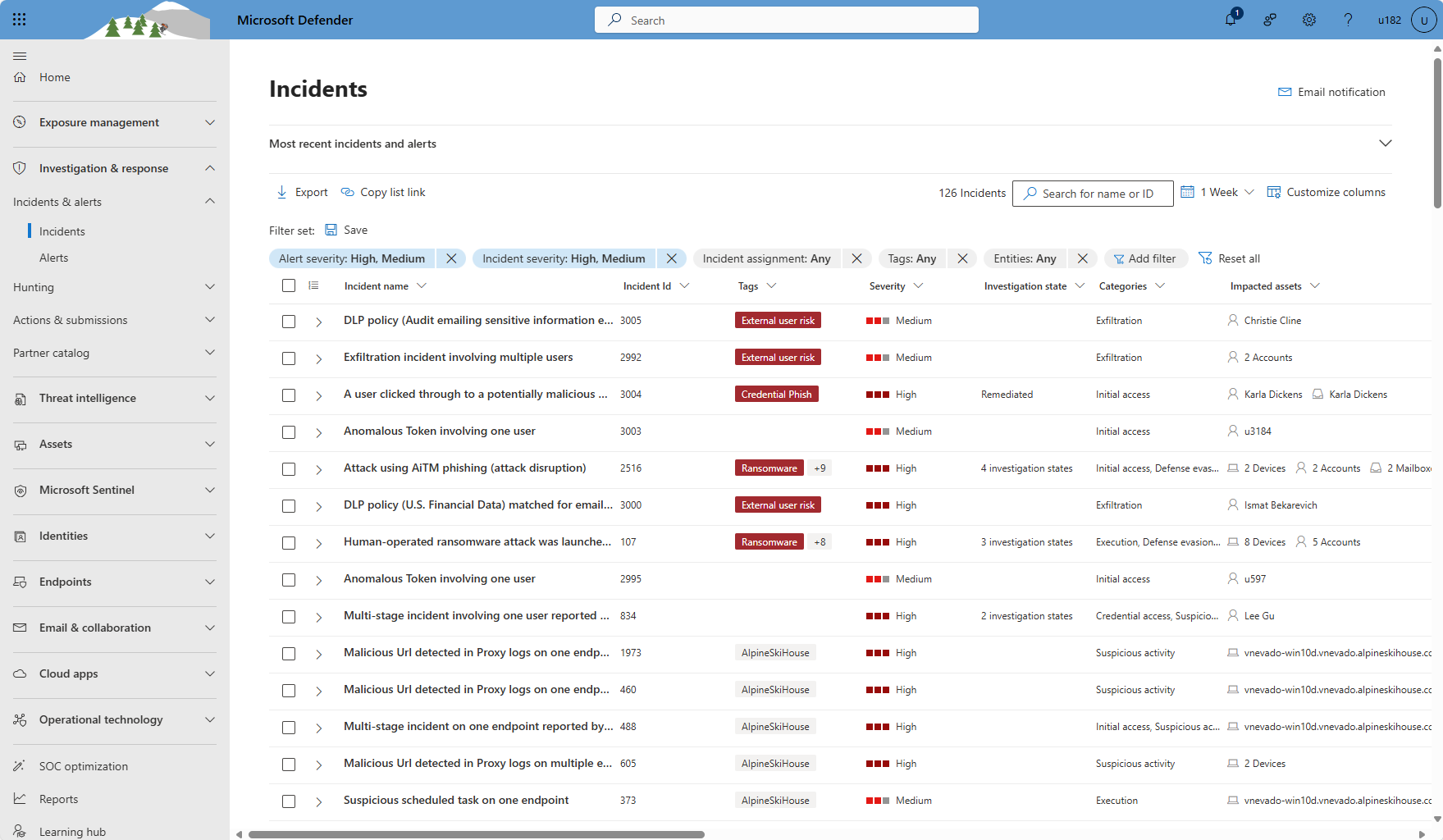The image size is (1443, 840).
Task: Select the incident 3005 checkbox
Action: 289,322
